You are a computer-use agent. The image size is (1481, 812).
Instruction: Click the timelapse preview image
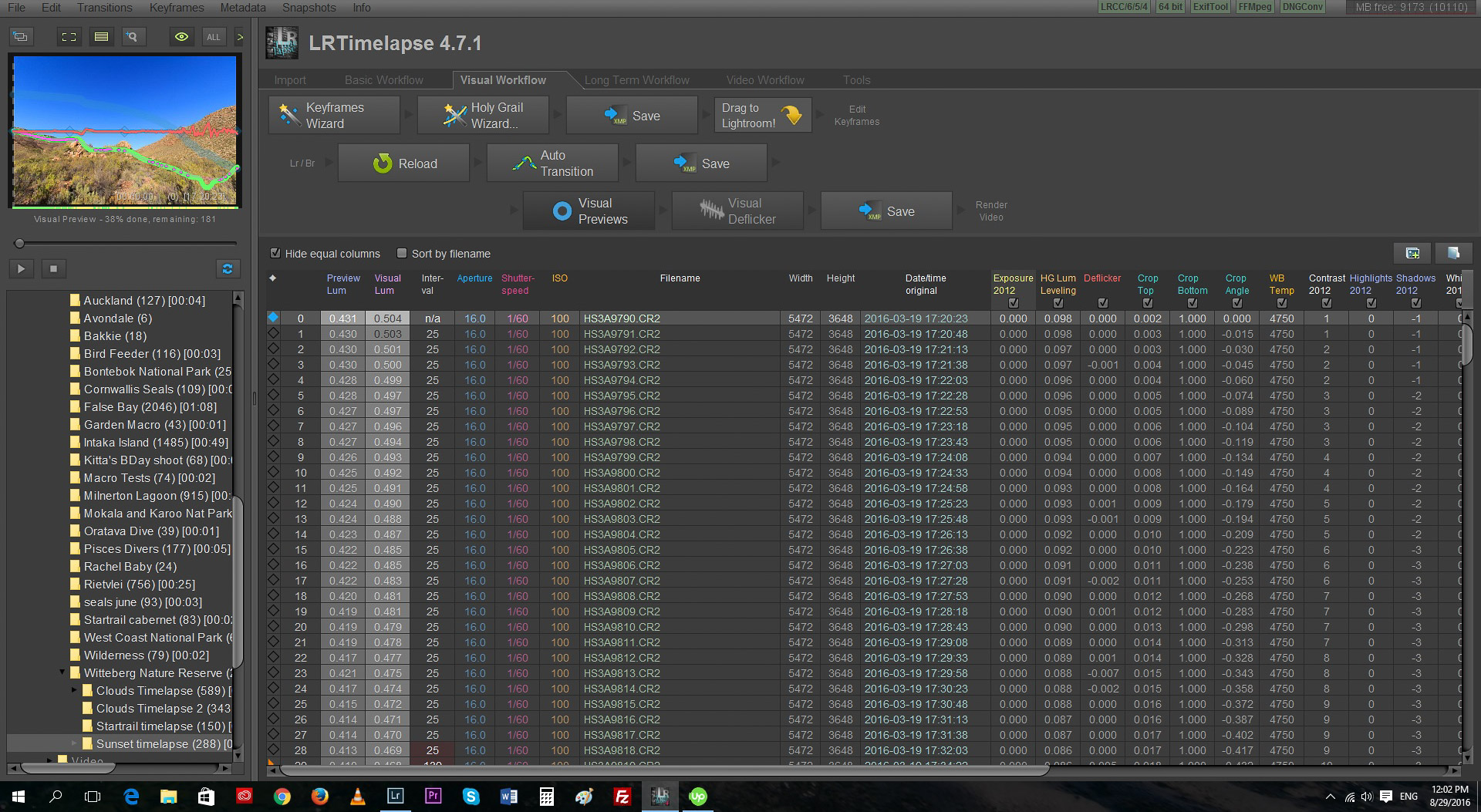coord(125,130)
